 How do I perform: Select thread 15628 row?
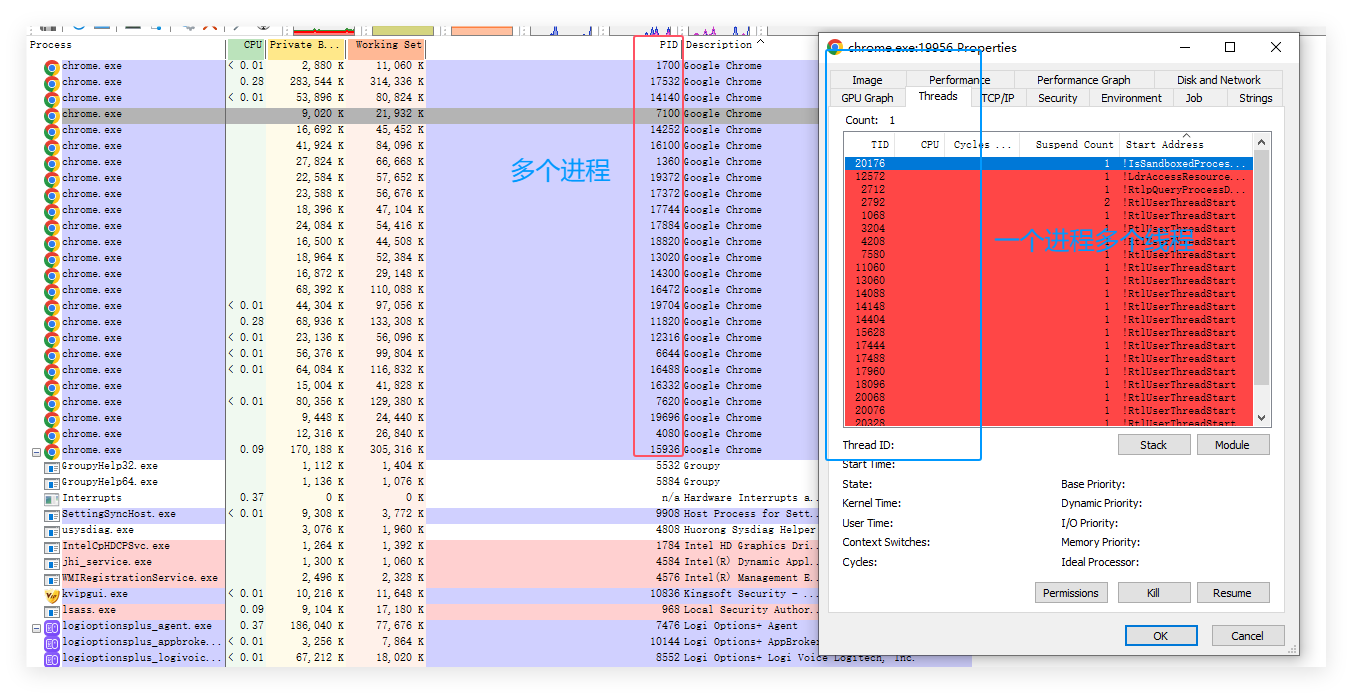(x=1049, y=332)
